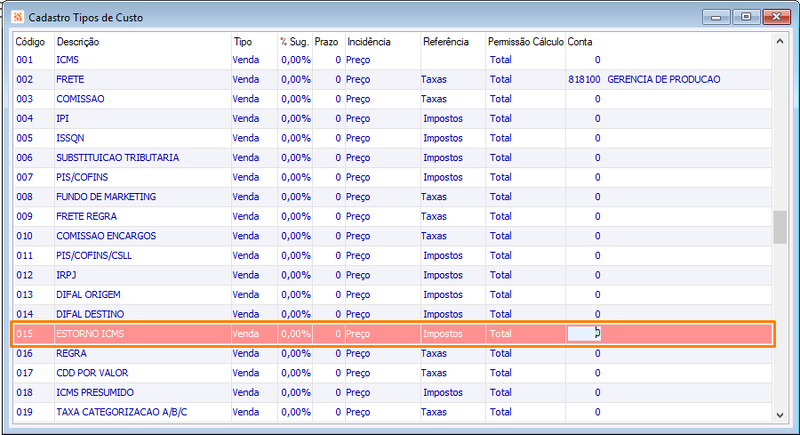
Task: Click the Código column header
Action: coord(30,42)
